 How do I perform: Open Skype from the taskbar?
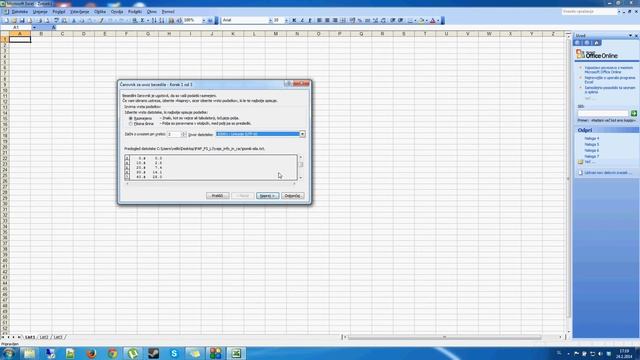(x=174, y=353)
